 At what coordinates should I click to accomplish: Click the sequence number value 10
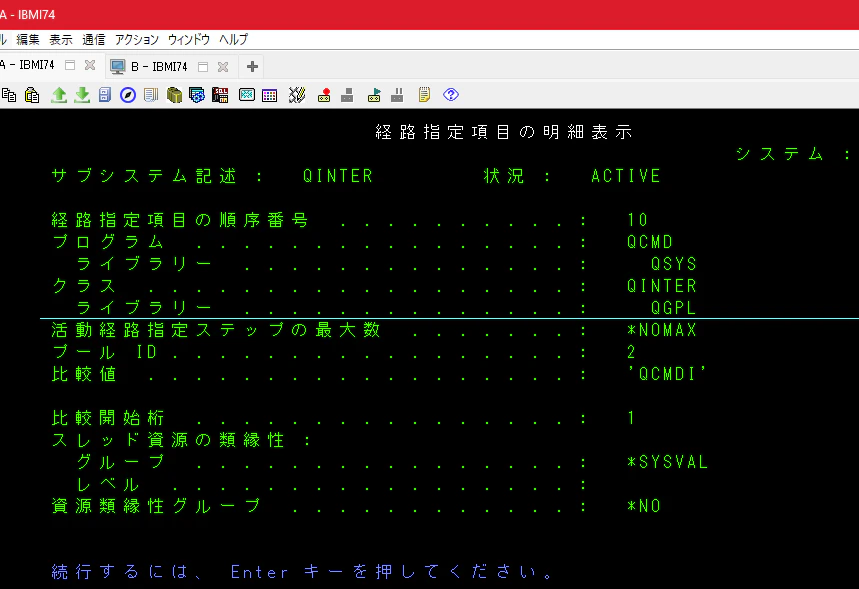click(x=638, y=220)
